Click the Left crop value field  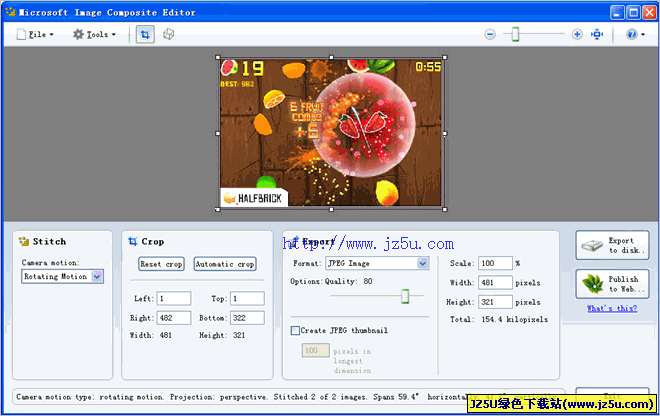[x=174, y=299]
